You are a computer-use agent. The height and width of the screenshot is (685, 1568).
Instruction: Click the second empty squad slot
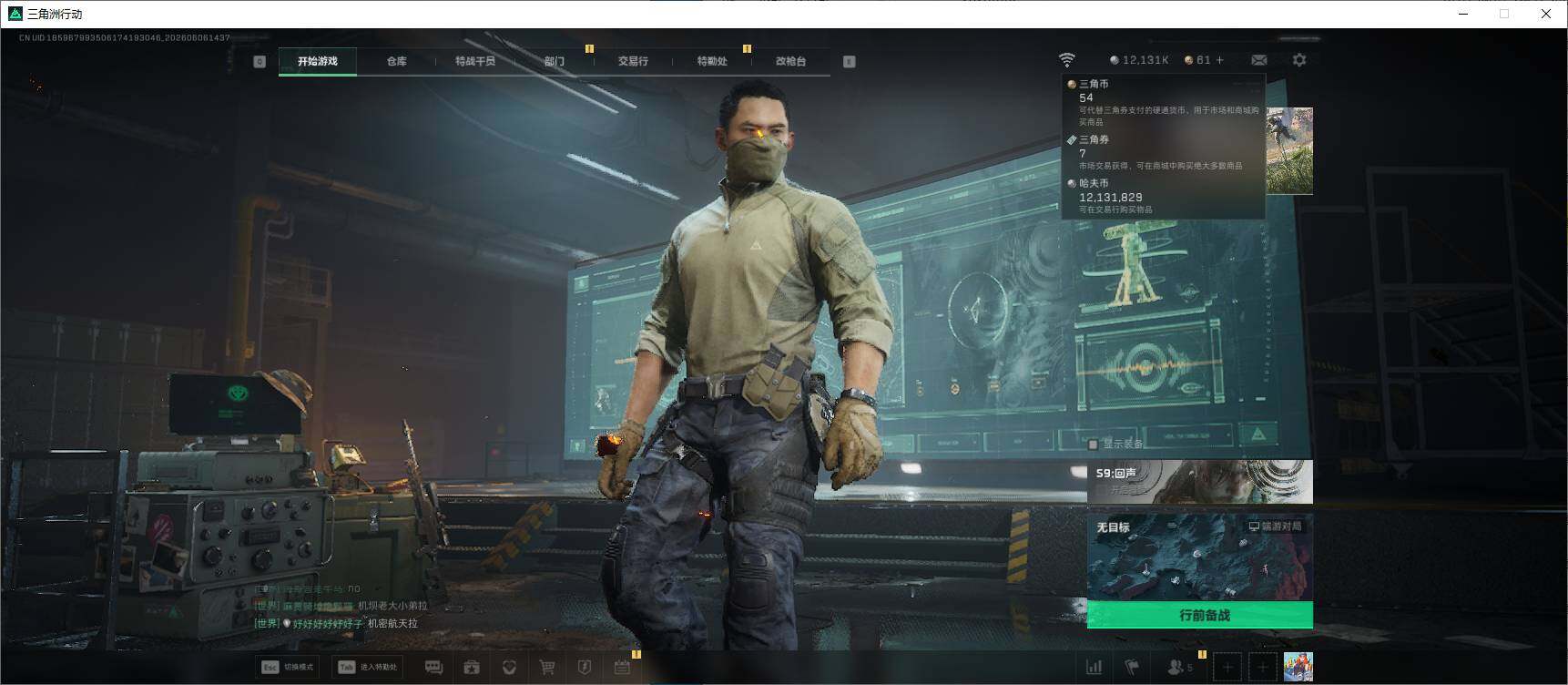(x=1262, y=668)
